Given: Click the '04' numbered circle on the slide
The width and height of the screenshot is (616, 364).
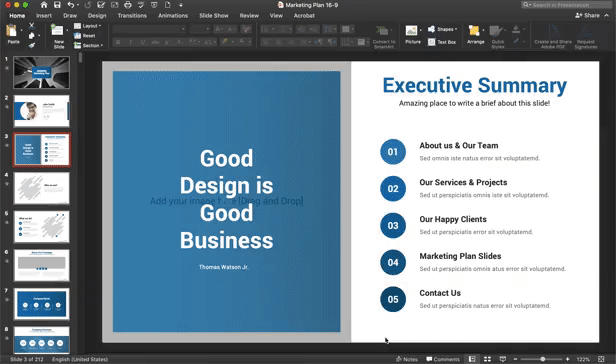Looking at the screenshot, I should [393, 262].
